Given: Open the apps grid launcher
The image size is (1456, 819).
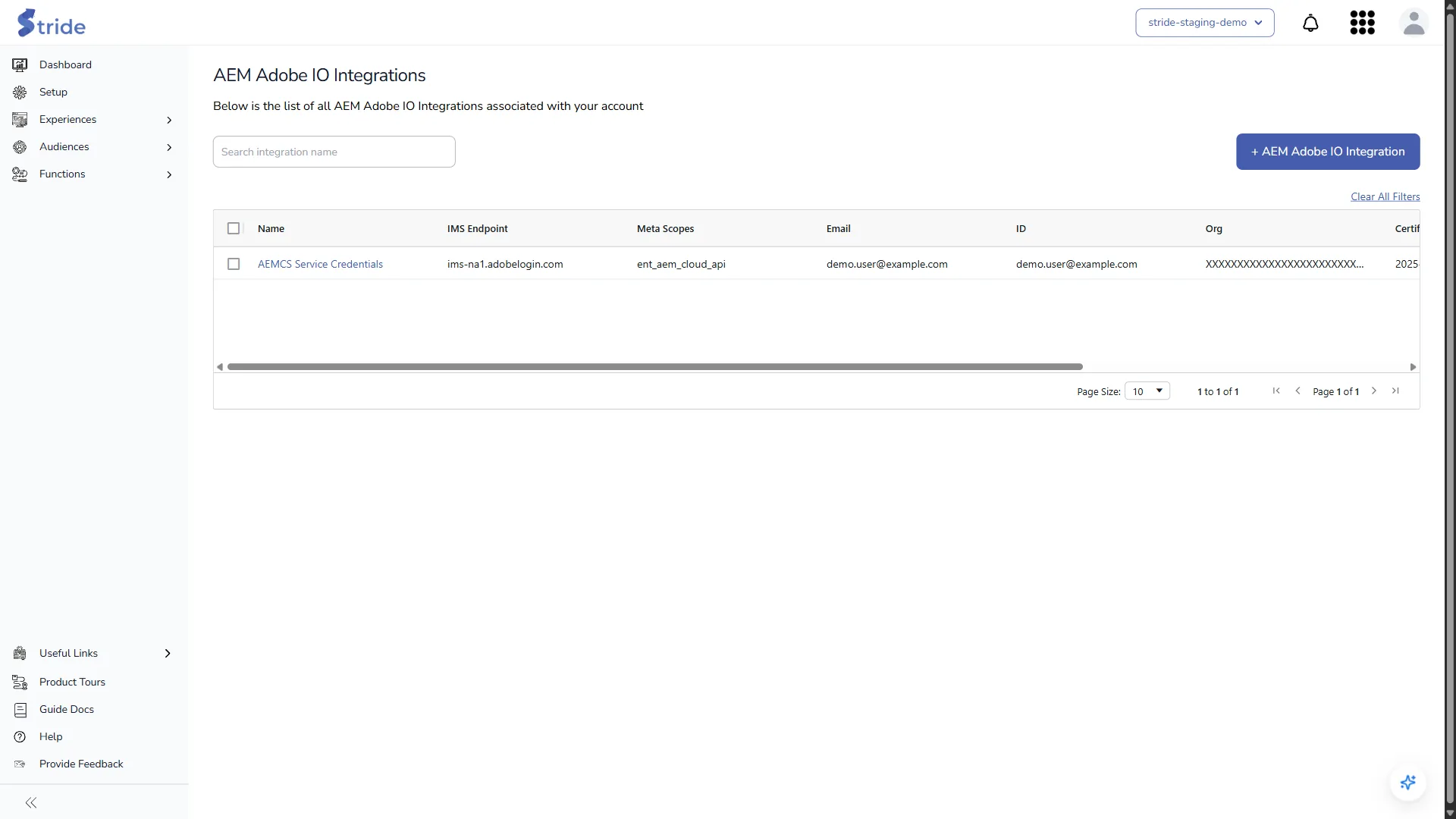Looking at the screenshot, I should (x=1362, y=23).
